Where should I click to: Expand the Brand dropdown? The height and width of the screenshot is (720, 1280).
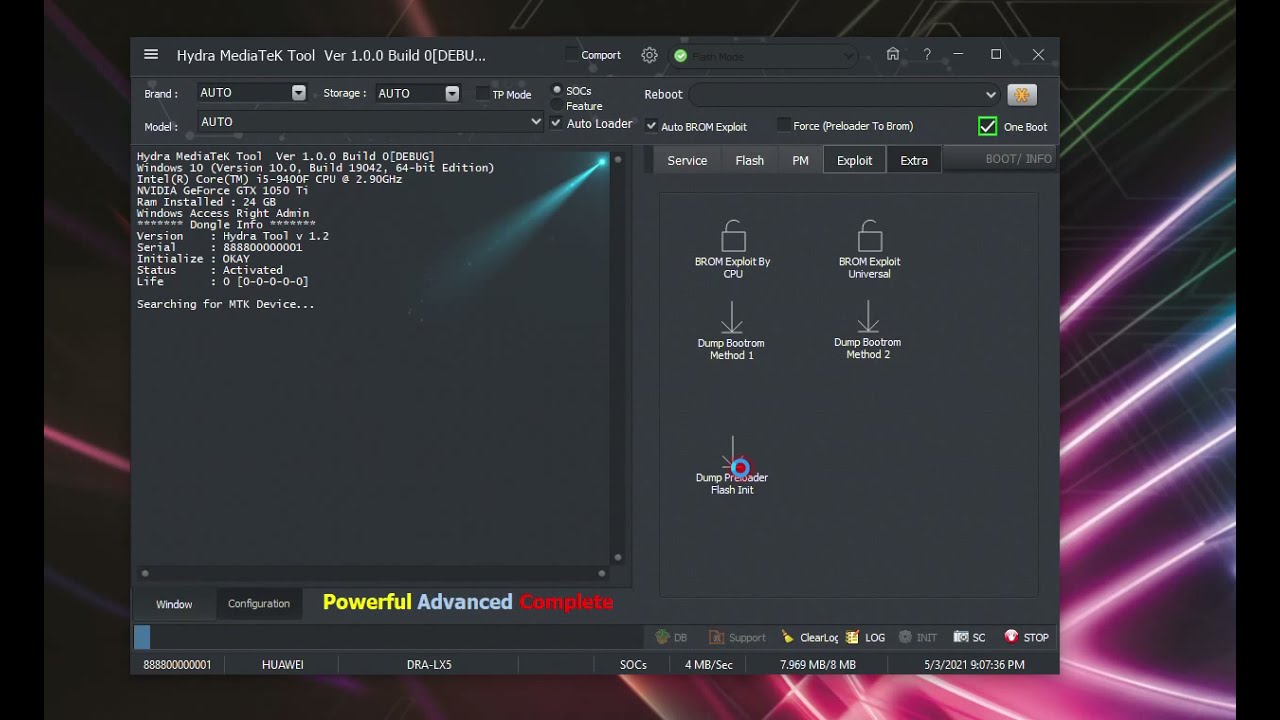pos(298,93)
